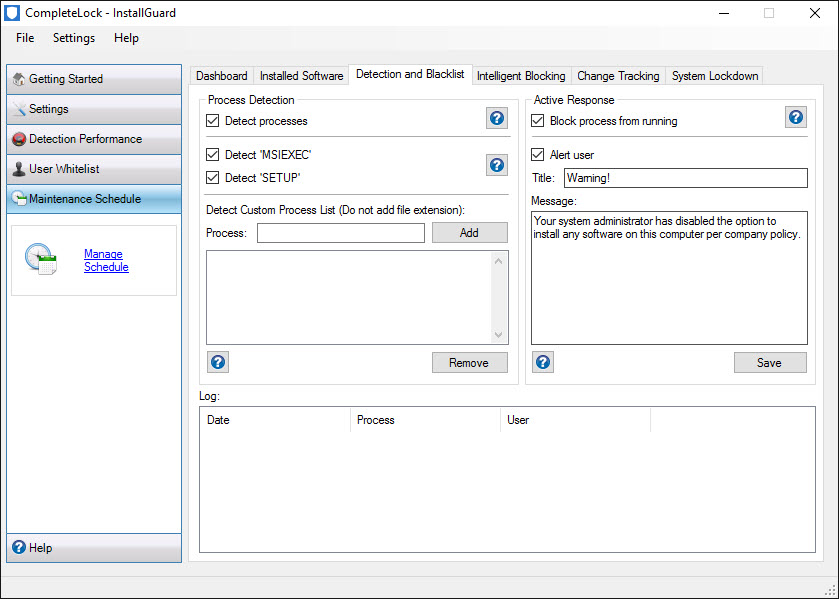The image size is (839, 599).
Task: Click the Save button in Active Response
Action: [769, 362]
